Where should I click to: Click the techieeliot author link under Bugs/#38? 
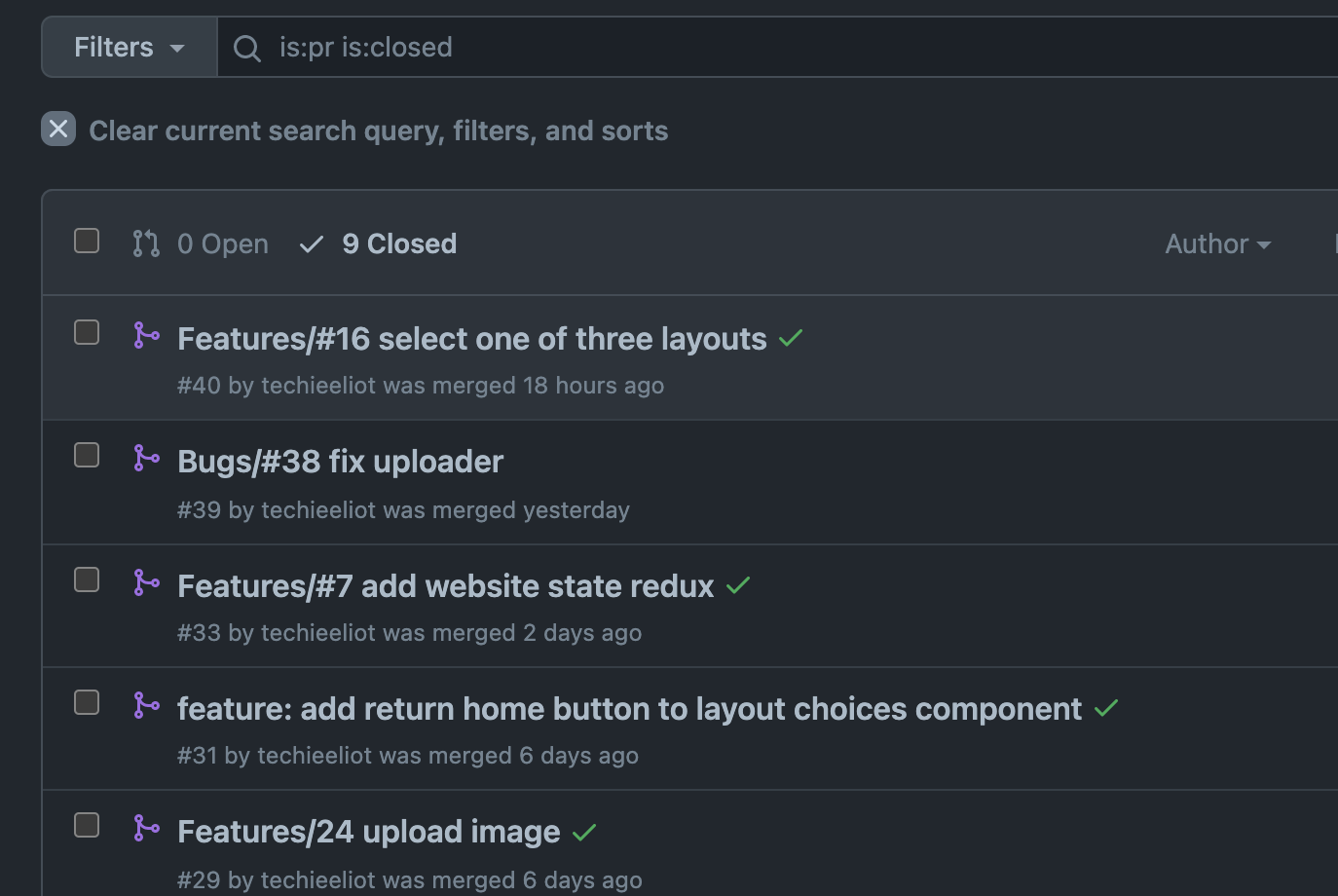318,509
